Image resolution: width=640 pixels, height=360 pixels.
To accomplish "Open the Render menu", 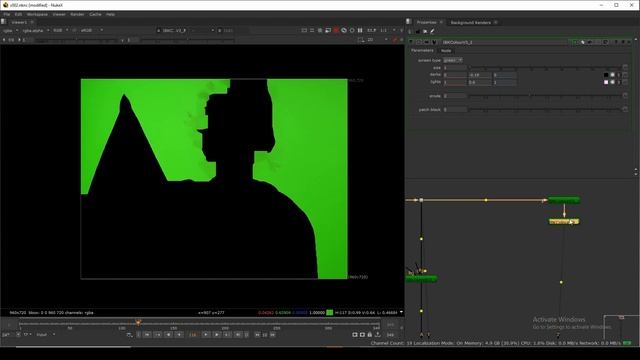I will (x=78, y=14).
